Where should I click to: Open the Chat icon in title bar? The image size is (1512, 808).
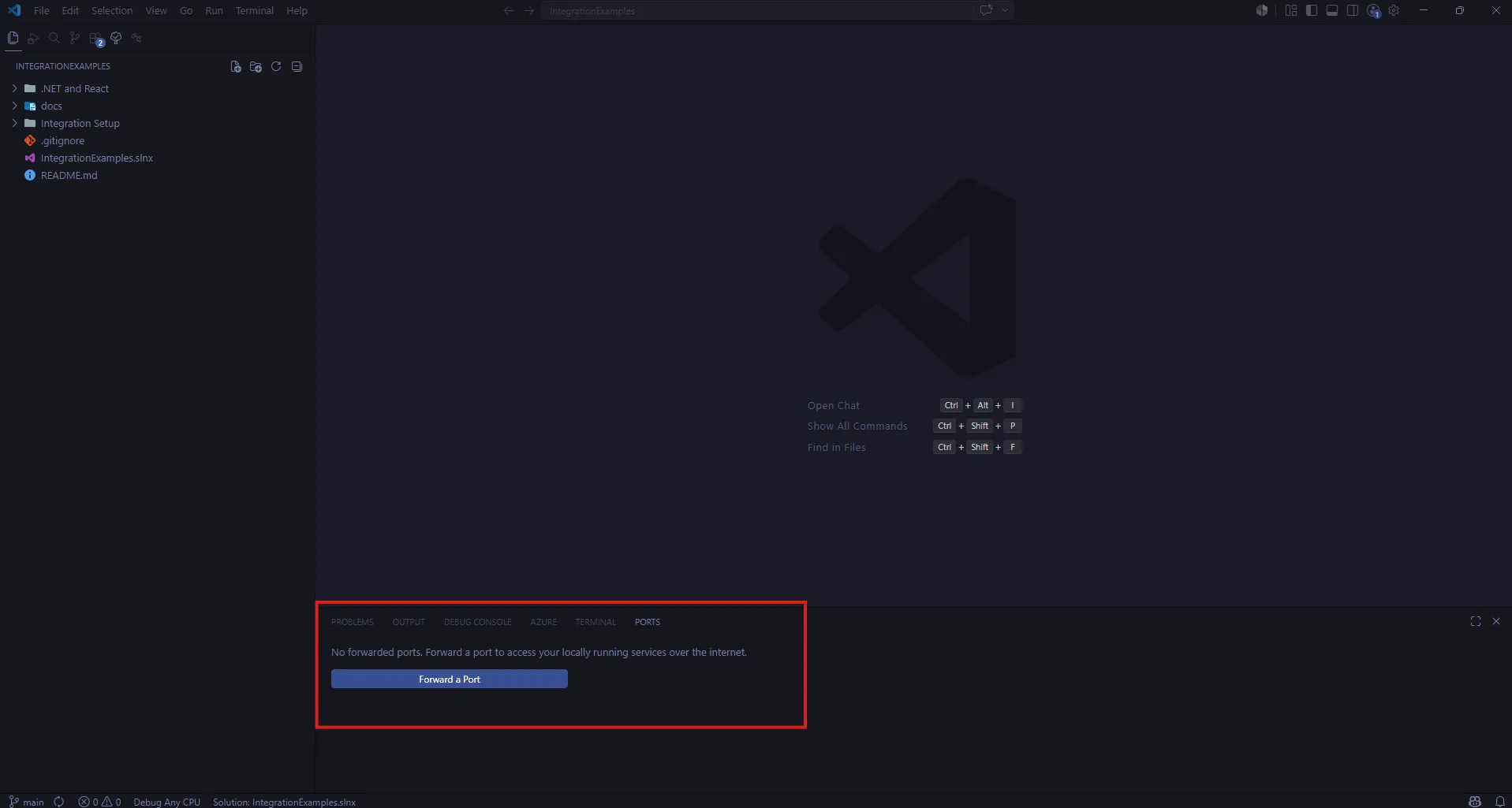coord(986,10)
